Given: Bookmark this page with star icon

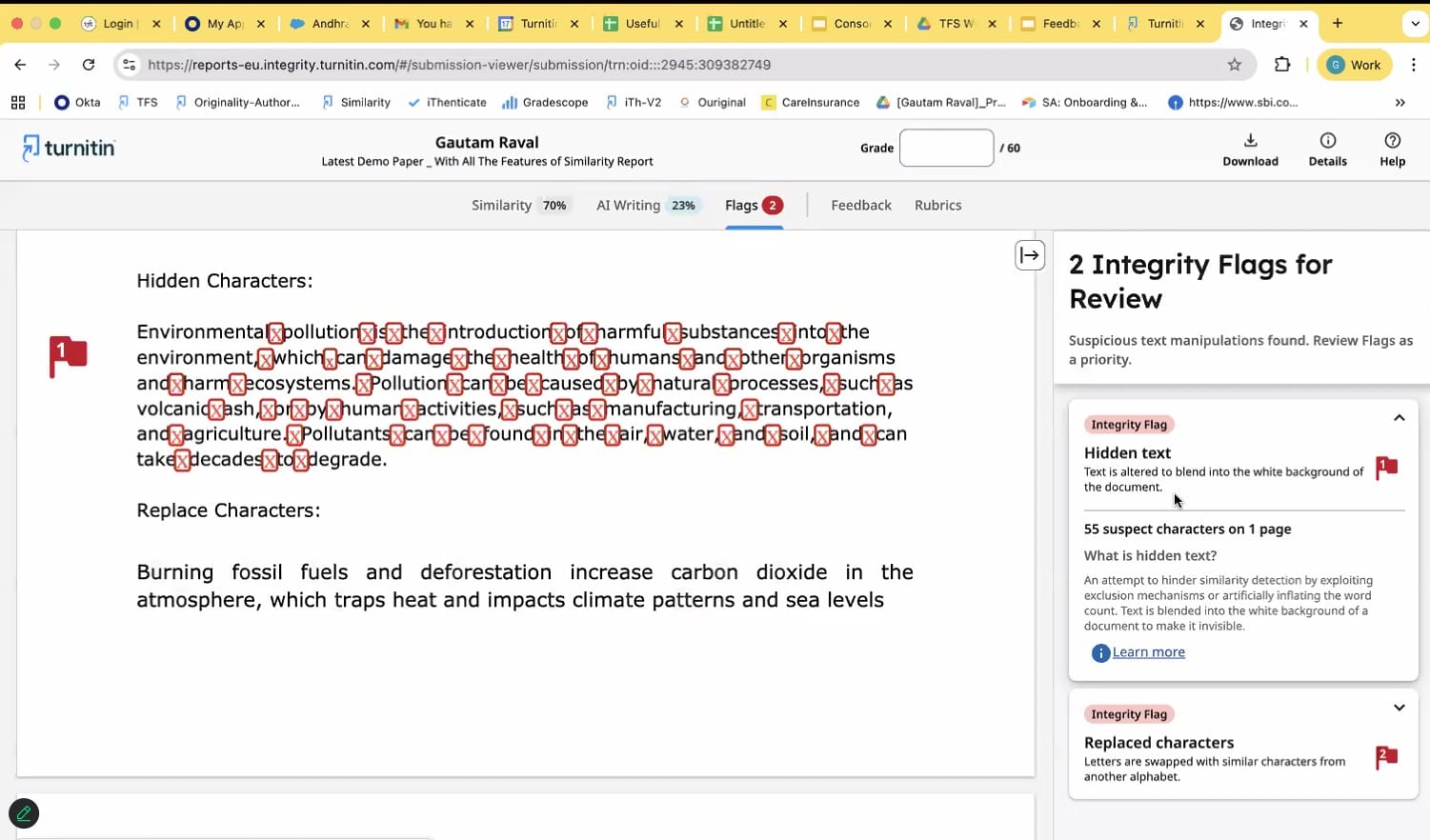Looking at the screenshot, I should click(1235, 65).
